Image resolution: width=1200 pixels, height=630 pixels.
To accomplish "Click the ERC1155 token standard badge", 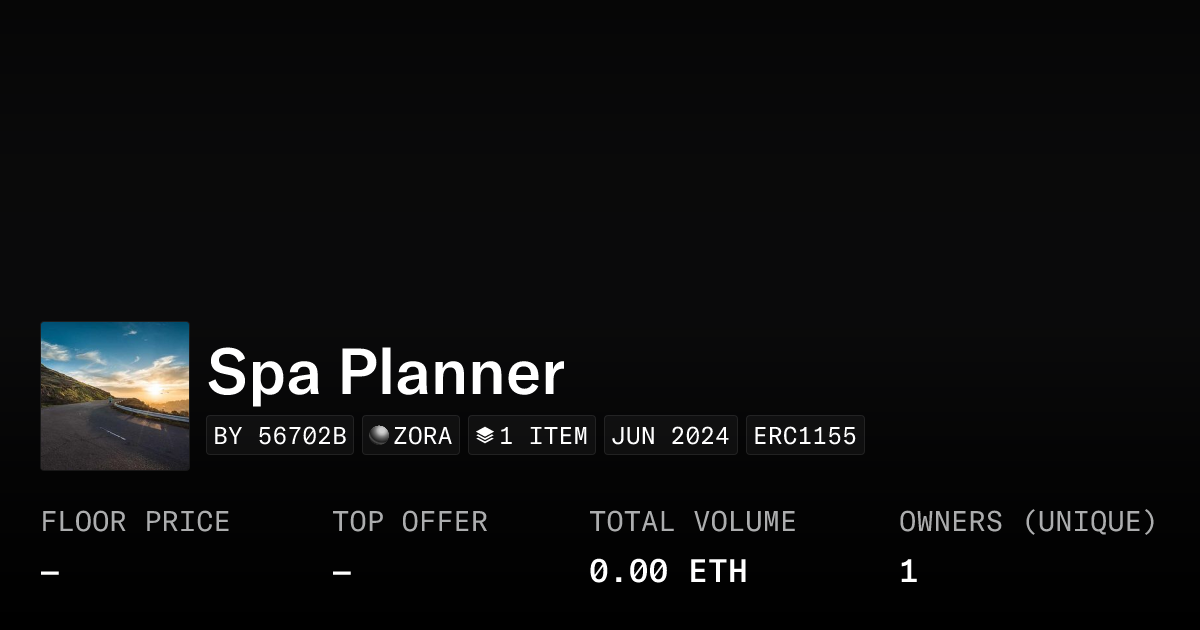I will pyautogui.click(x=805, y=436).
